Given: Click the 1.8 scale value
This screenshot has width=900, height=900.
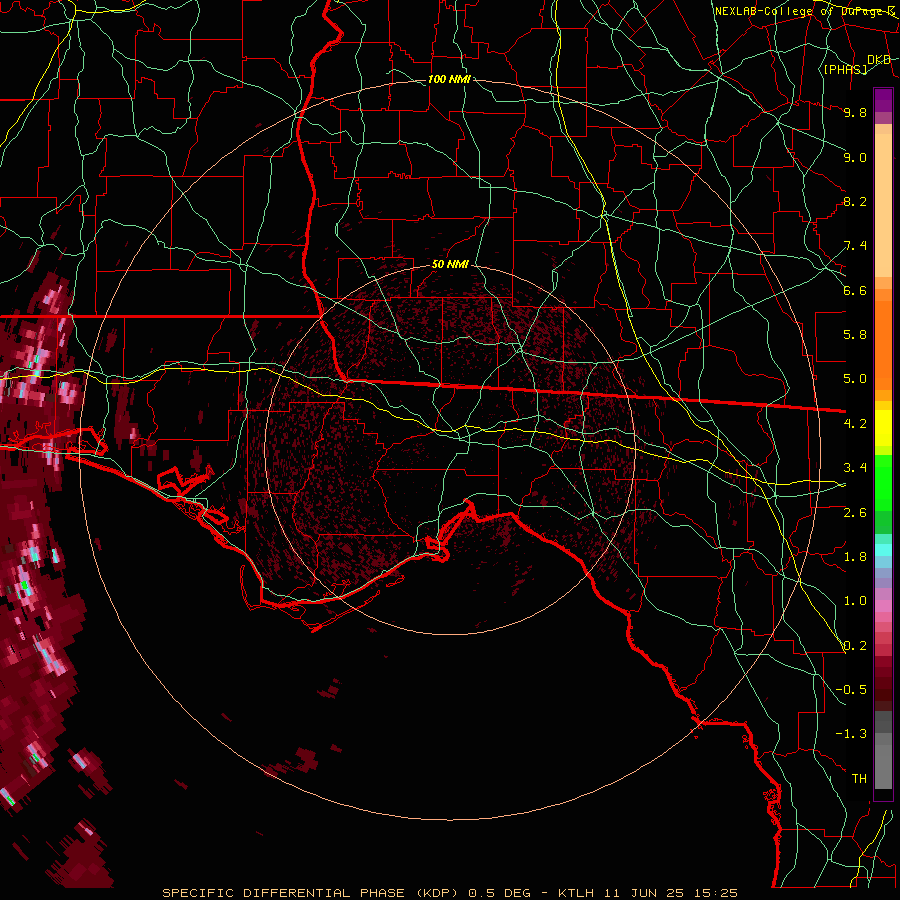Looking at the screenshot, I should [855, 557].
